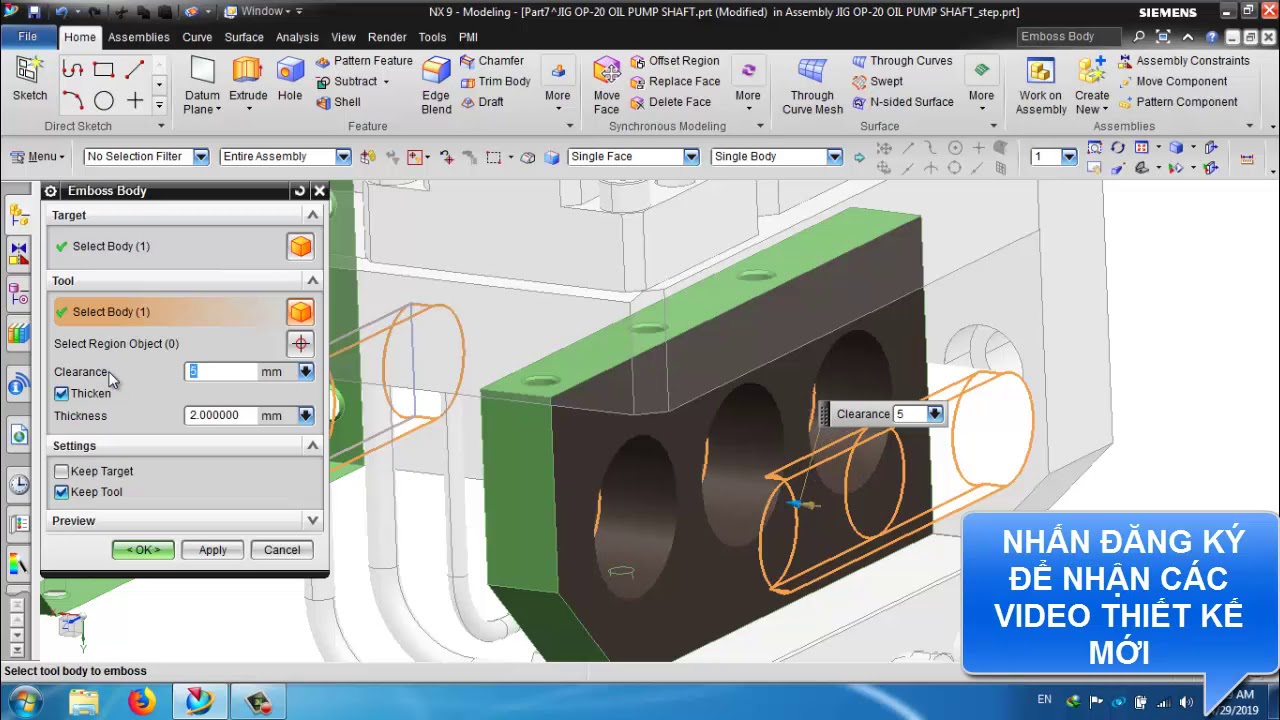
Task: Open the Window menu in title bar
Action: coord(262,12)
